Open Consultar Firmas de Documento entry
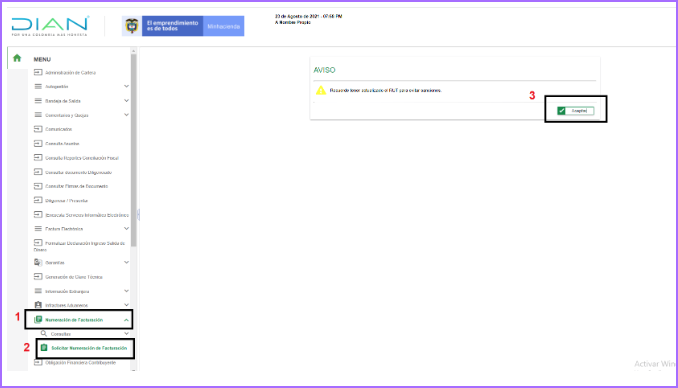678x388 pixels. tap(77, 186)
